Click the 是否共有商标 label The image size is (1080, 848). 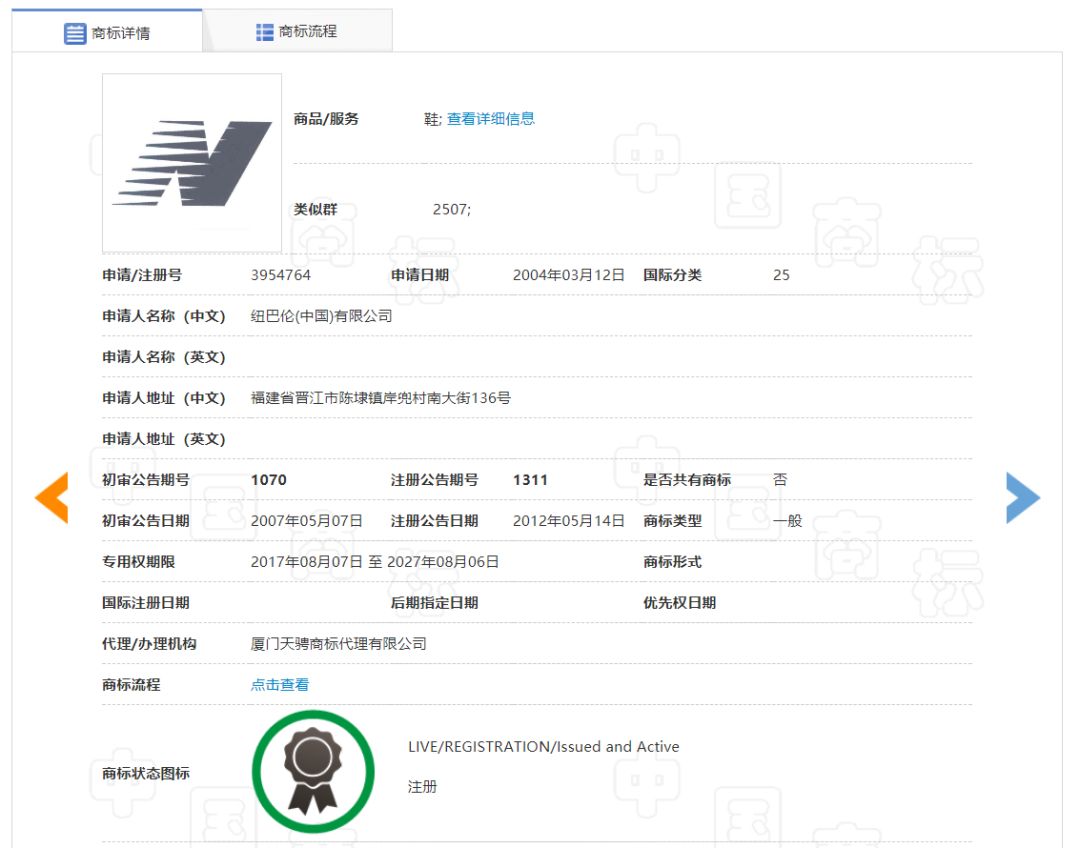tap(687, 480)
